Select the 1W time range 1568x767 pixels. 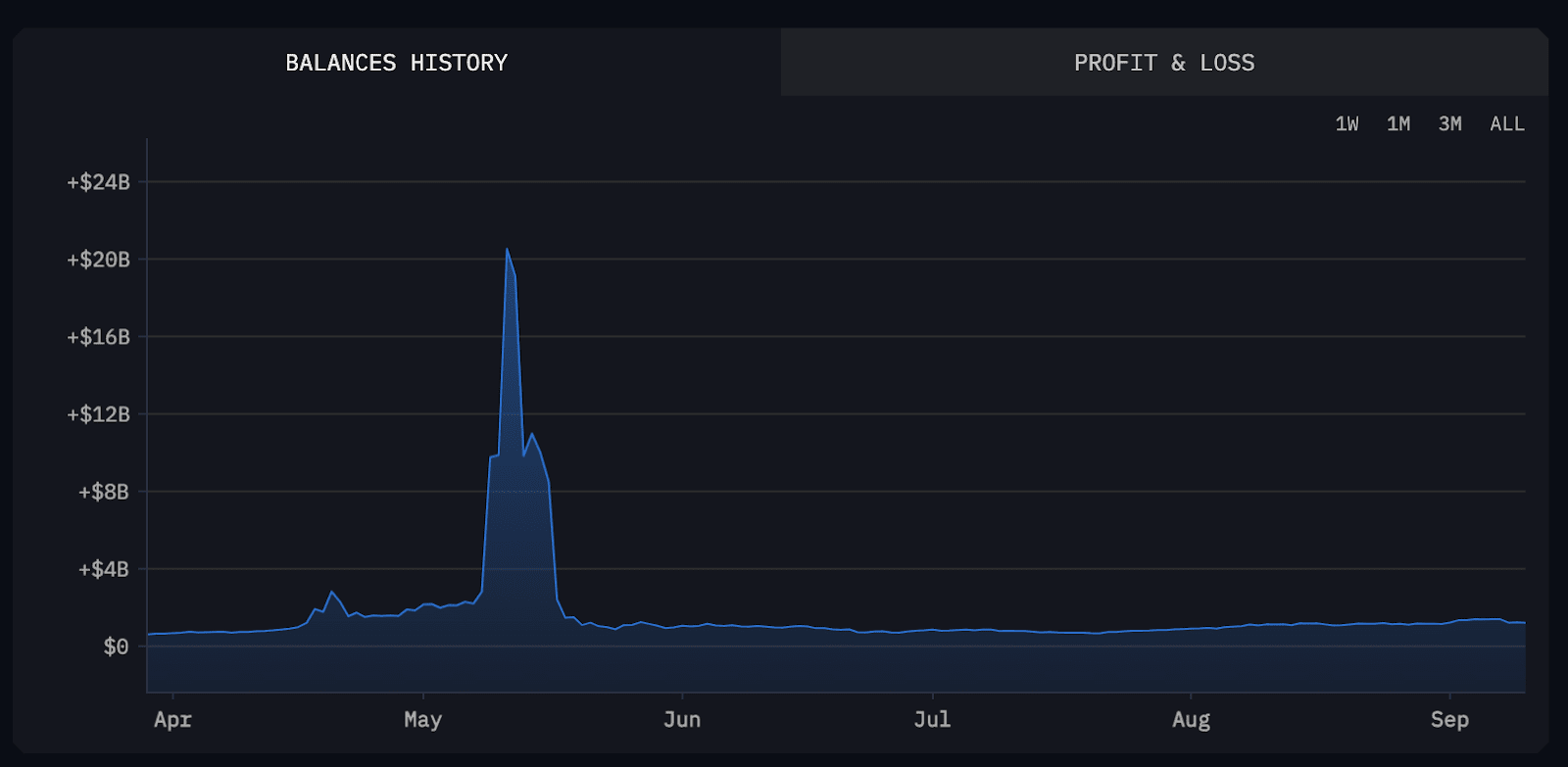pos(1347,124)
